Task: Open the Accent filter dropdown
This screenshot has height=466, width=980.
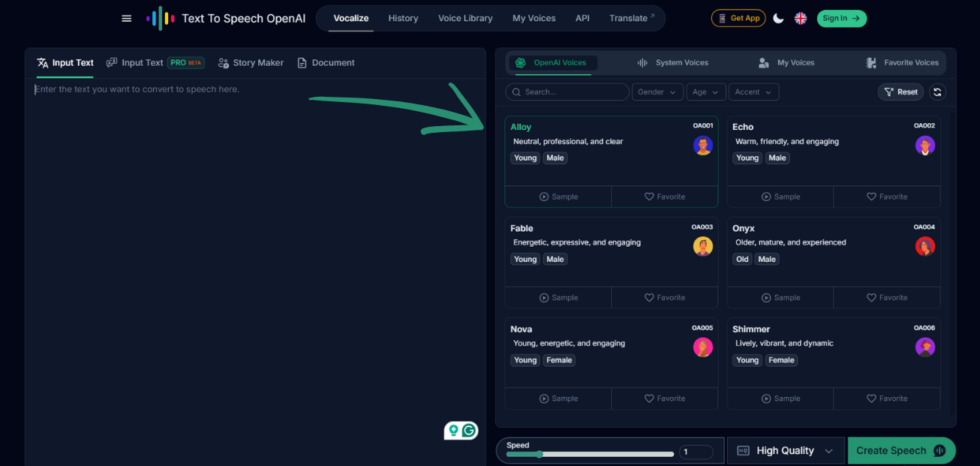Action: click(x=753, y=92)
